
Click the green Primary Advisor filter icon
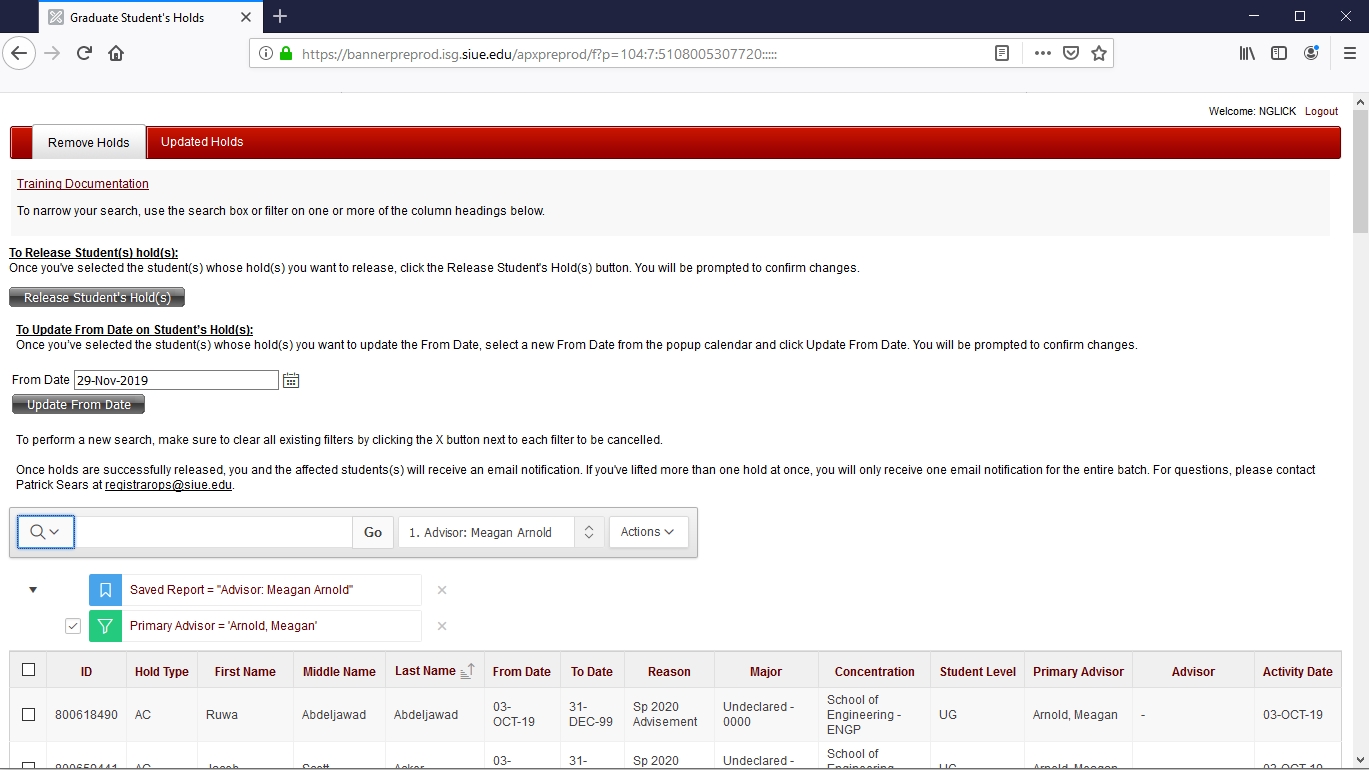(x=105, y=626)
